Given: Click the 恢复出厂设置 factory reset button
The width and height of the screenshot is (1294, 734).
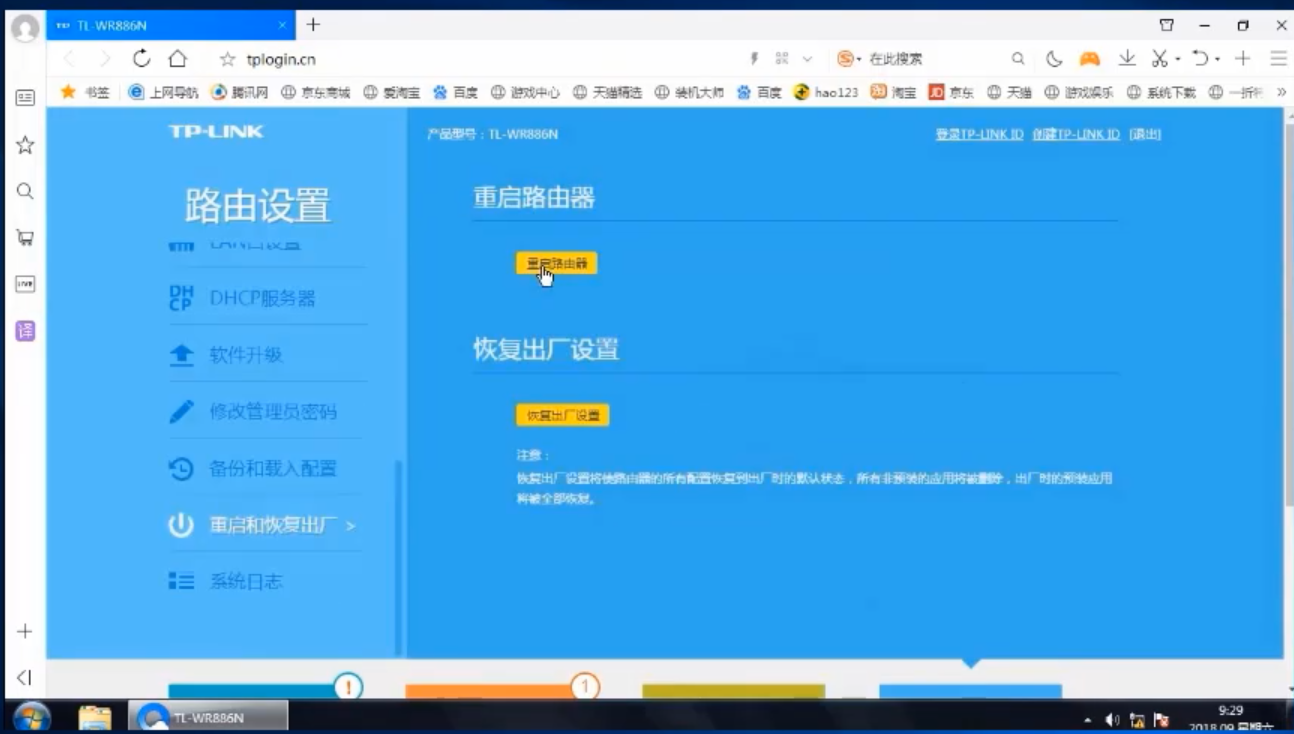Looking at the screenshot, I should click(562, 415).
